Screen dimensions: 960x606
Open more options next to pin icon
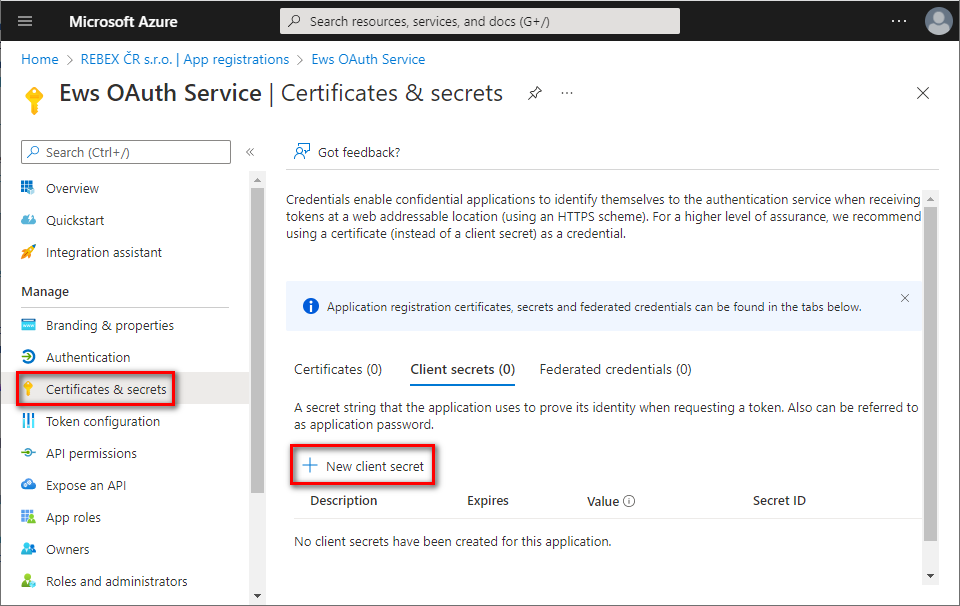pos(567,93)
